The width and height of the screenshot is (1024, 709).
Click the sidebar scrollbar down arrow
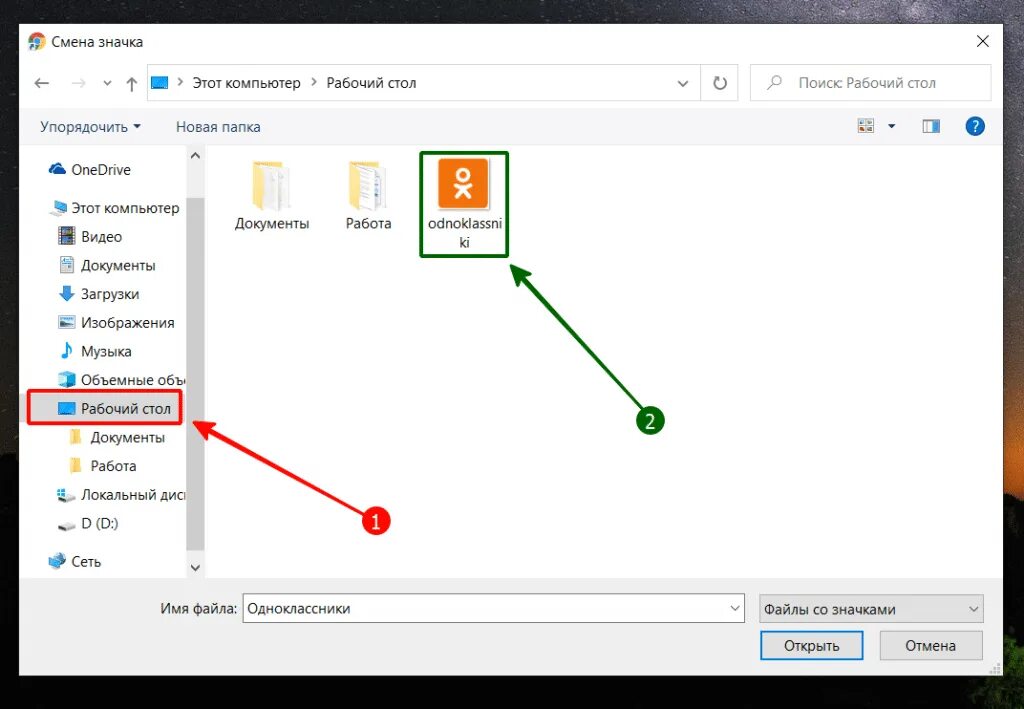195,568
